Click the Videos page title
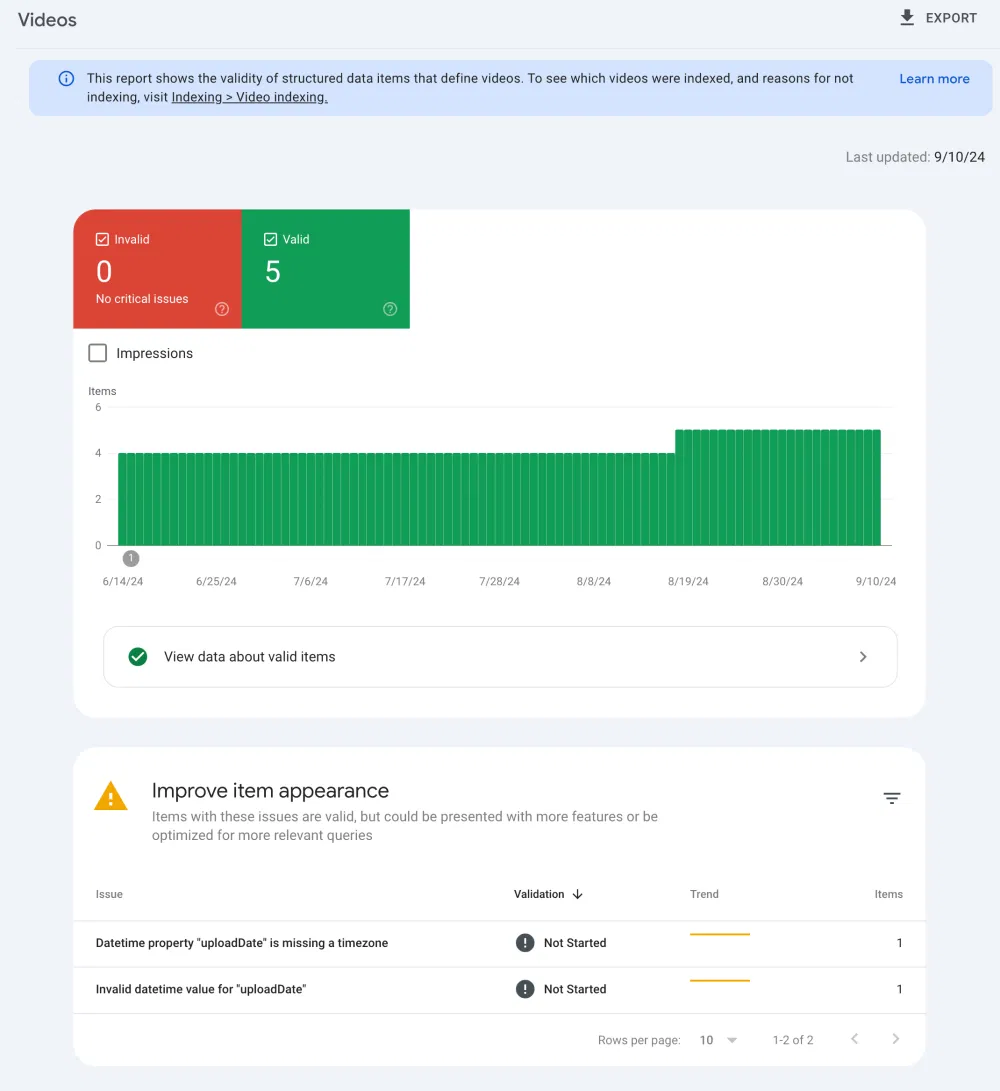Viewport: 1000px width, 1091px height. point(47,19)
